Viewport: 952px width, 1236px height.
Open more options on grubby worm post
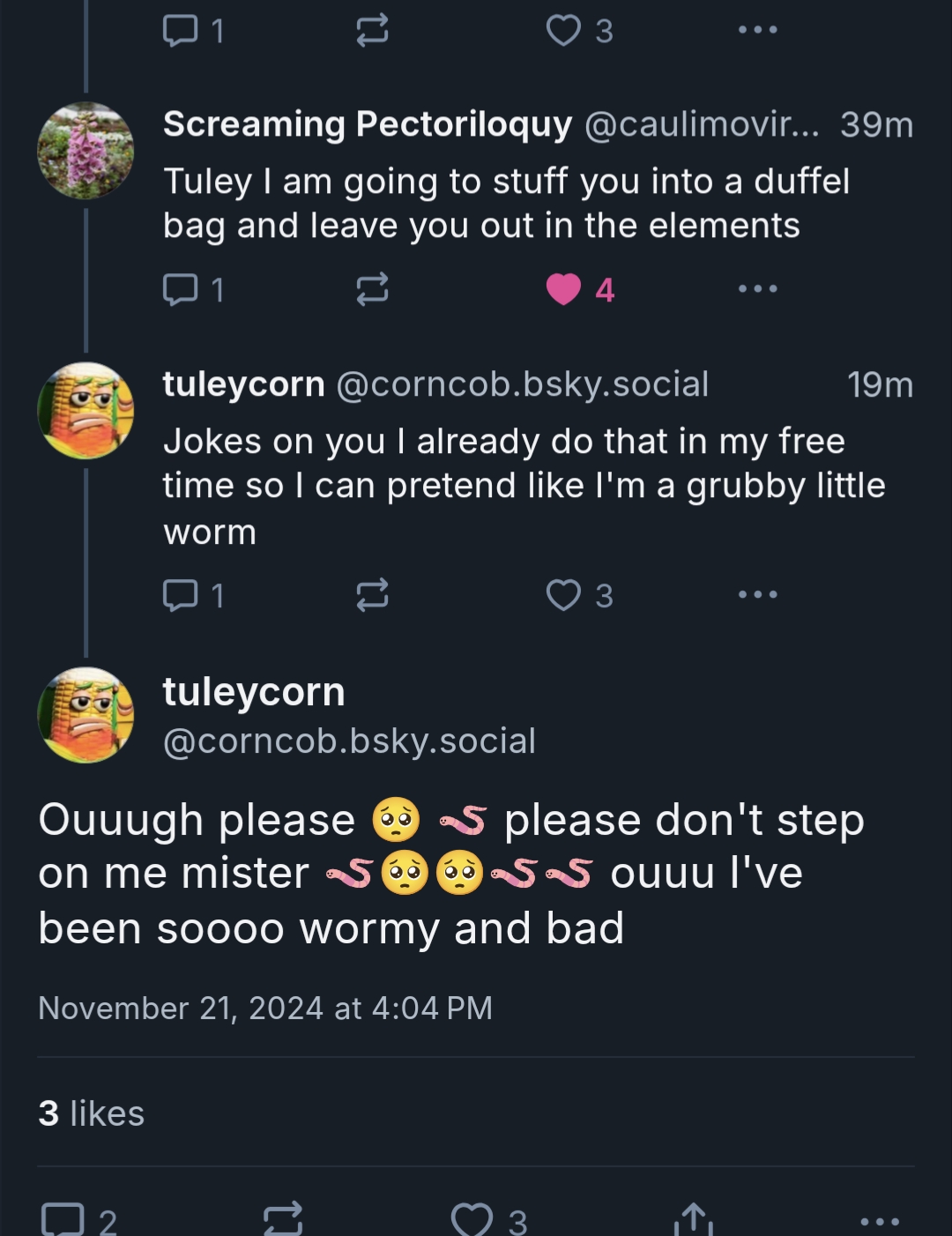(x=758, y=595)
